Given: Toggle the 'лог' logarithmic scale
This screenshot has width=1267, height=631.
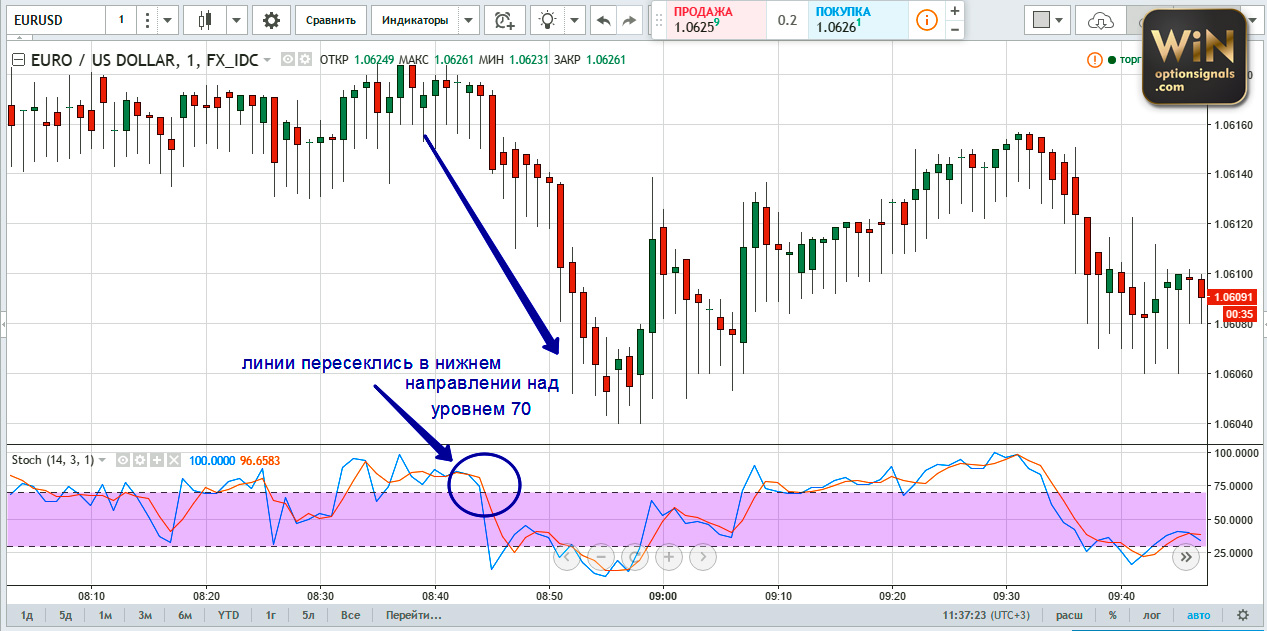Looking at the screenshot, I should (1152, 615).
